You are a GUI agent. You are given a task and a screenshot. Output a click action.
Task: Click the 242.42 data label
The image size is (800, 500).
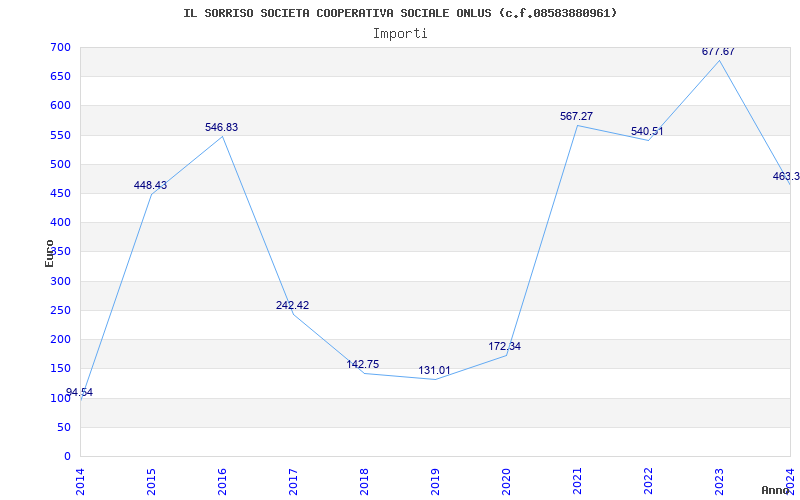pyautogui.click(x=292, y=306)
